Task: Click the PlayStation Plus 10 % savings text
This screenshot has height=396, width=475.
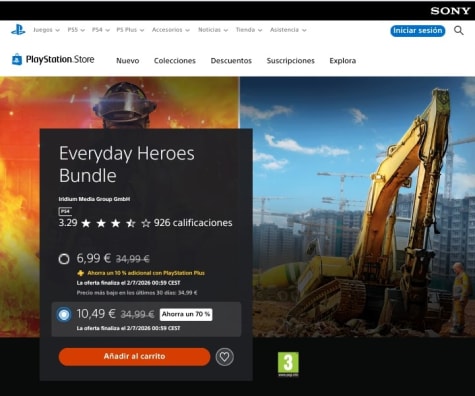Action: click(146, 273)
